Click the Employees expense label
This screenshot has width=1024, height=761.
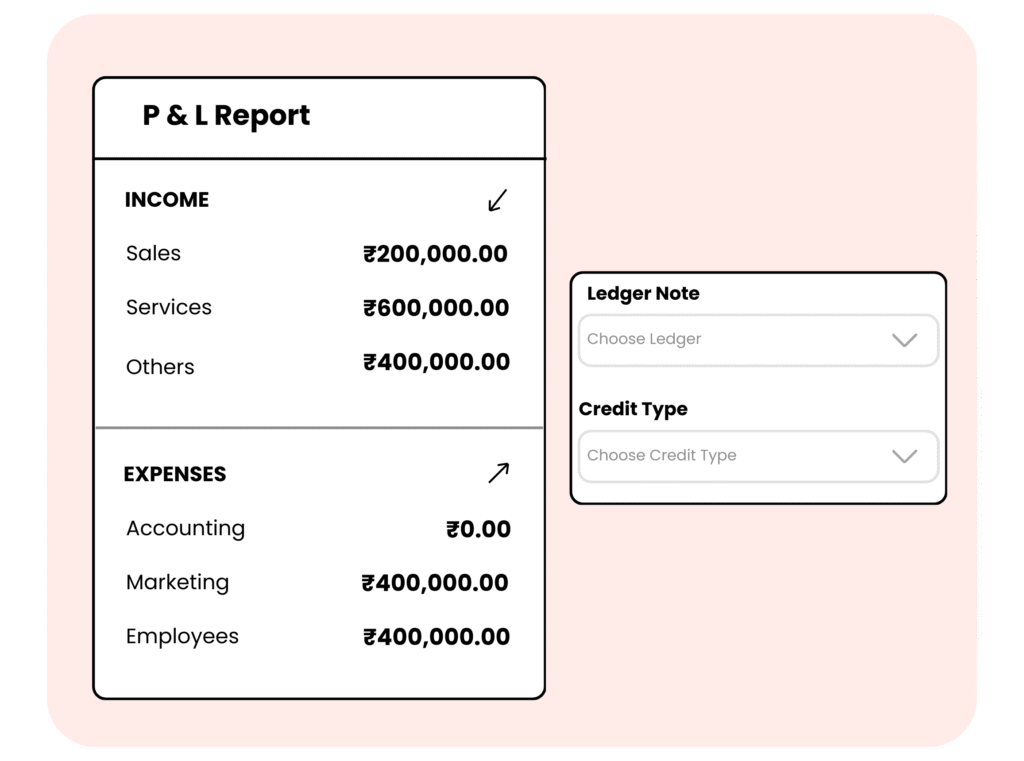tap(182, 636)
